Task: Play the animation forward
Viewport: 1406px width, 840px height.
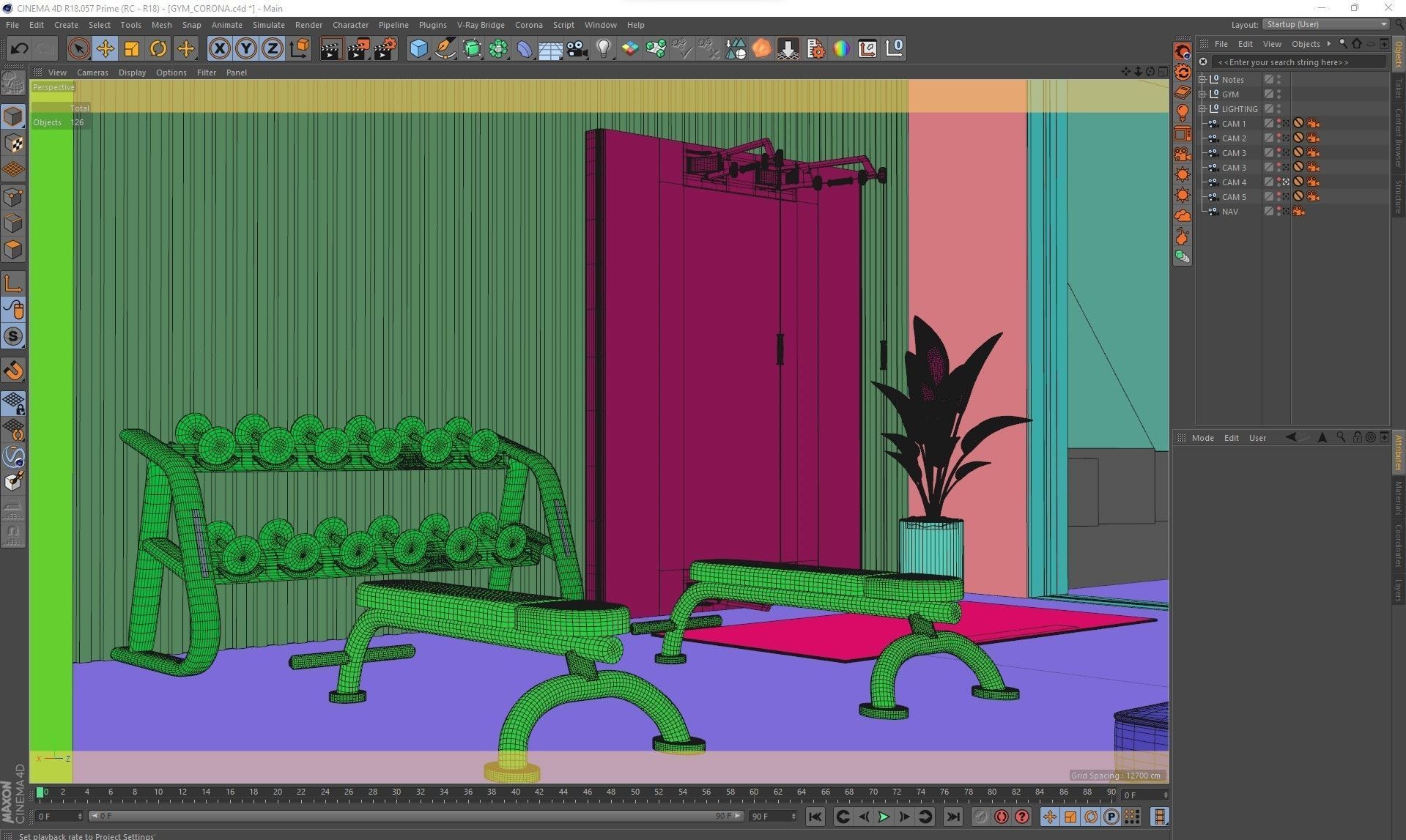Action: pyautogui.click(x=884, y=817)
